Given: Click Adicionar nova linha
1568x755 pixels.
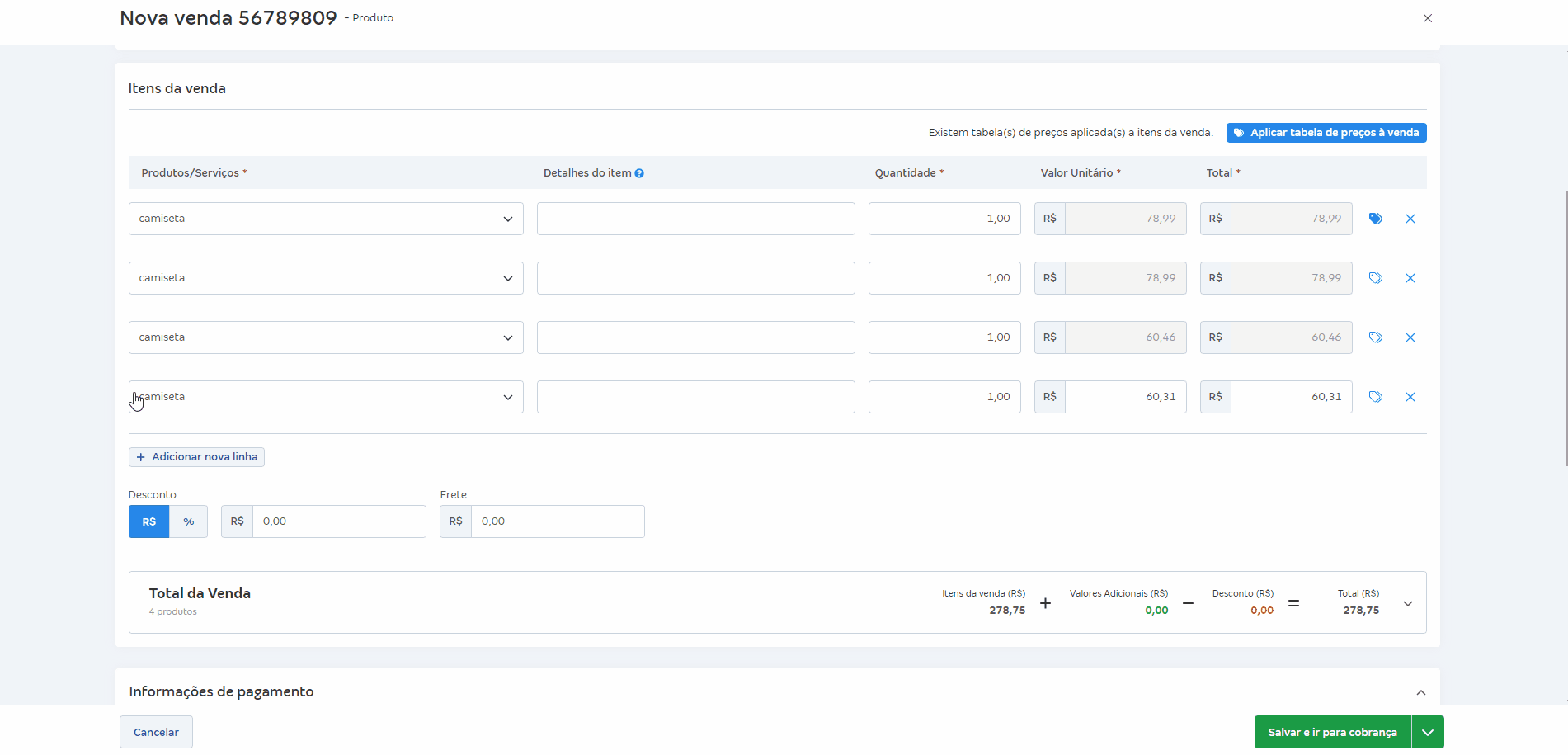Looking at the screenshot, I should [x=196, y=457].
